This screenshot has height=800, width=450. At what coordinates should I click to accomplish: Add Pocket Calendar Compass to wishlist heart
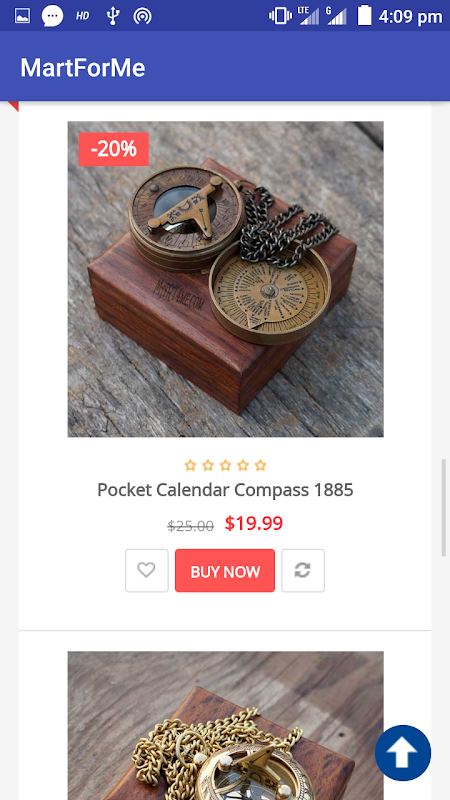tap(146, 570)
